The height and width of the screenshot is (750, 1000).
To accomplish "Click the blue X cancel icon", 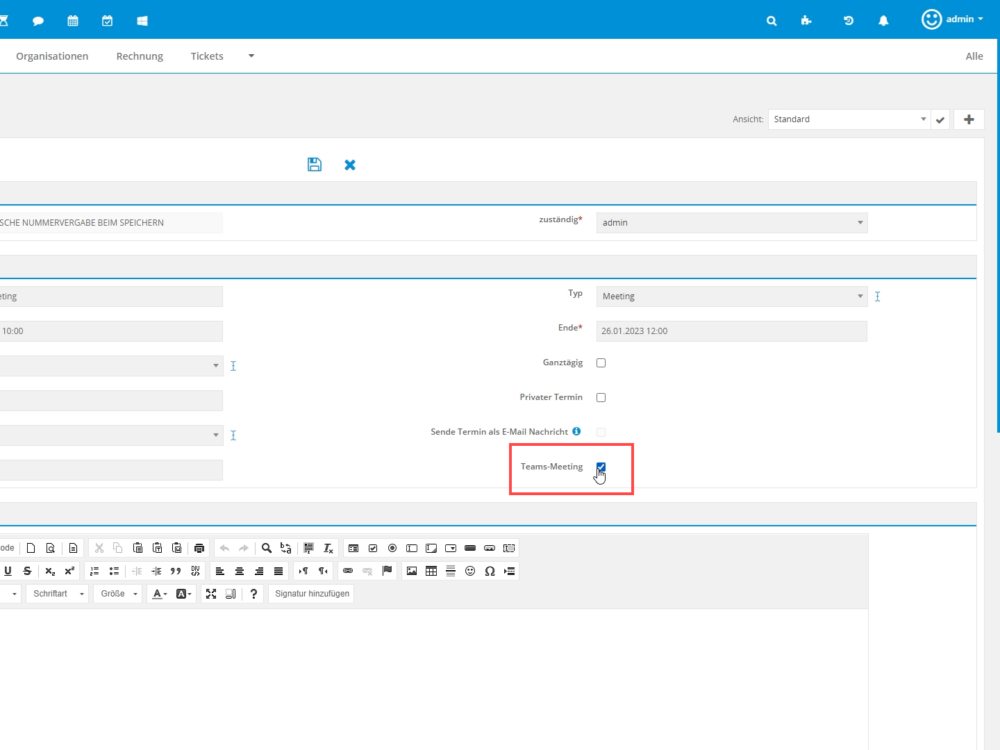I will pos(350,164).
